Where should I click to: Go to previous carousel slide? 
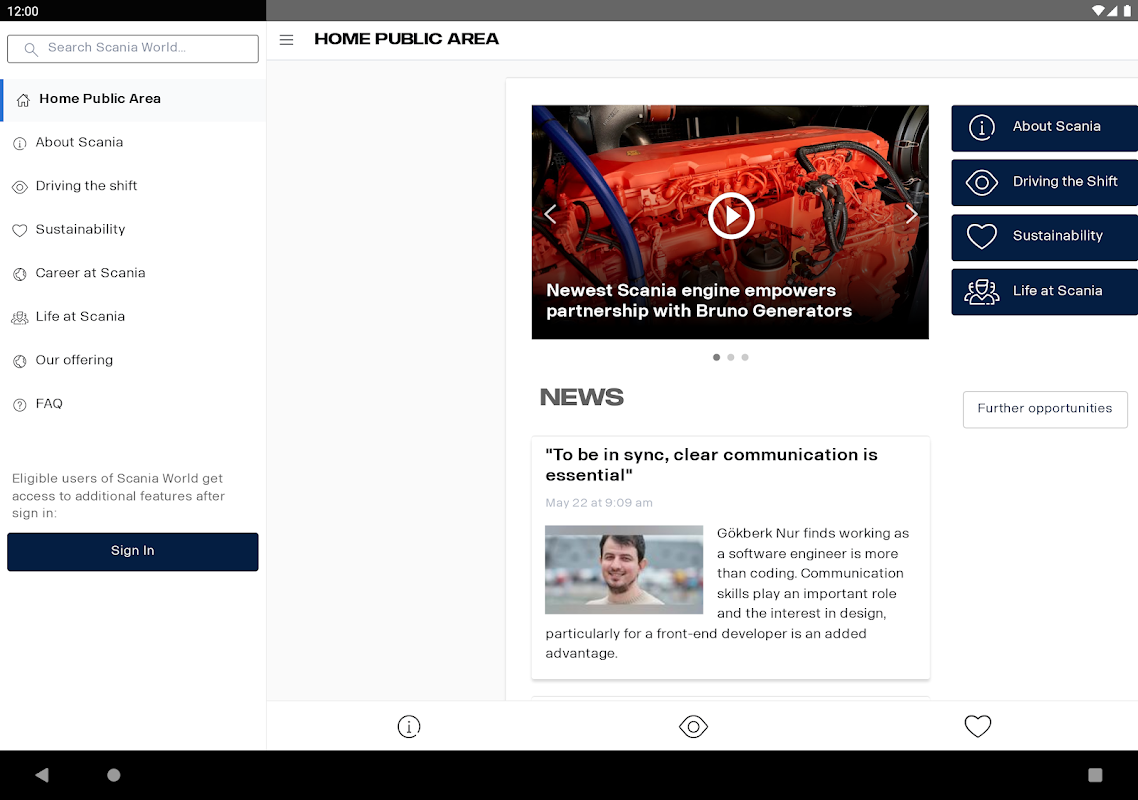pyautogui.click(x=550, y=213)
